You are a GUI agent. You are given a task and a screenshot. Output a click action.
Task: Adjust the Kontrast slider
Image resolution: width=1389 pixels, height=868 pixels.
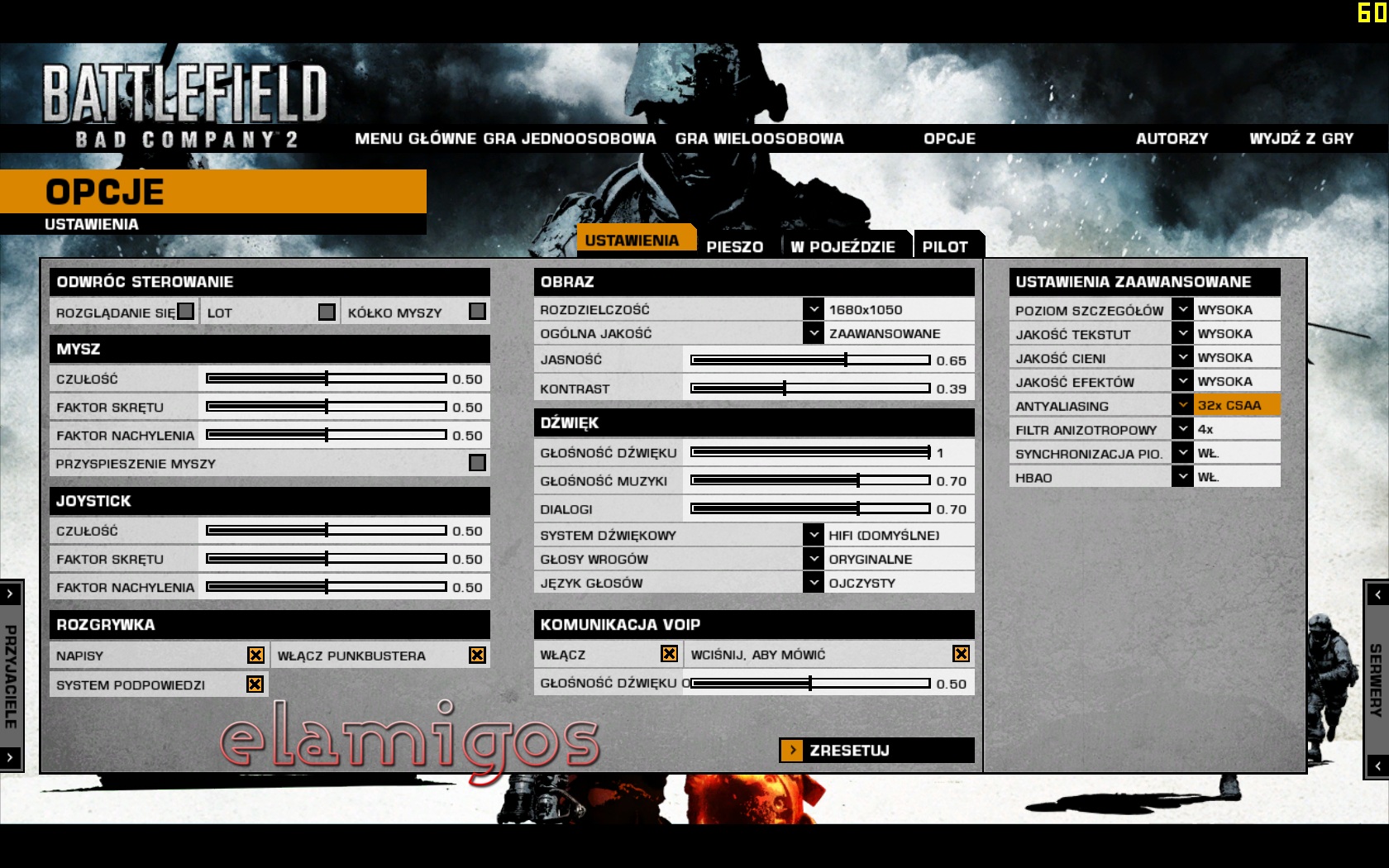coord(810,388)
